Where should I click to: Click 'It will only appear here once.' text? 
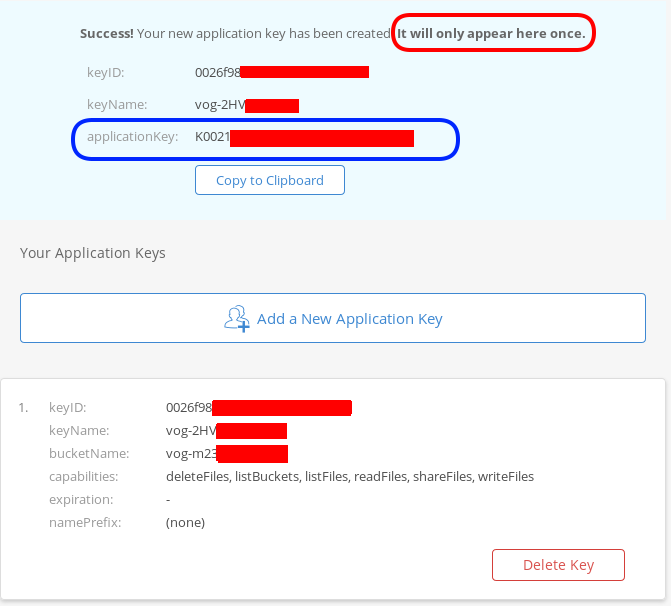[491, 33]
